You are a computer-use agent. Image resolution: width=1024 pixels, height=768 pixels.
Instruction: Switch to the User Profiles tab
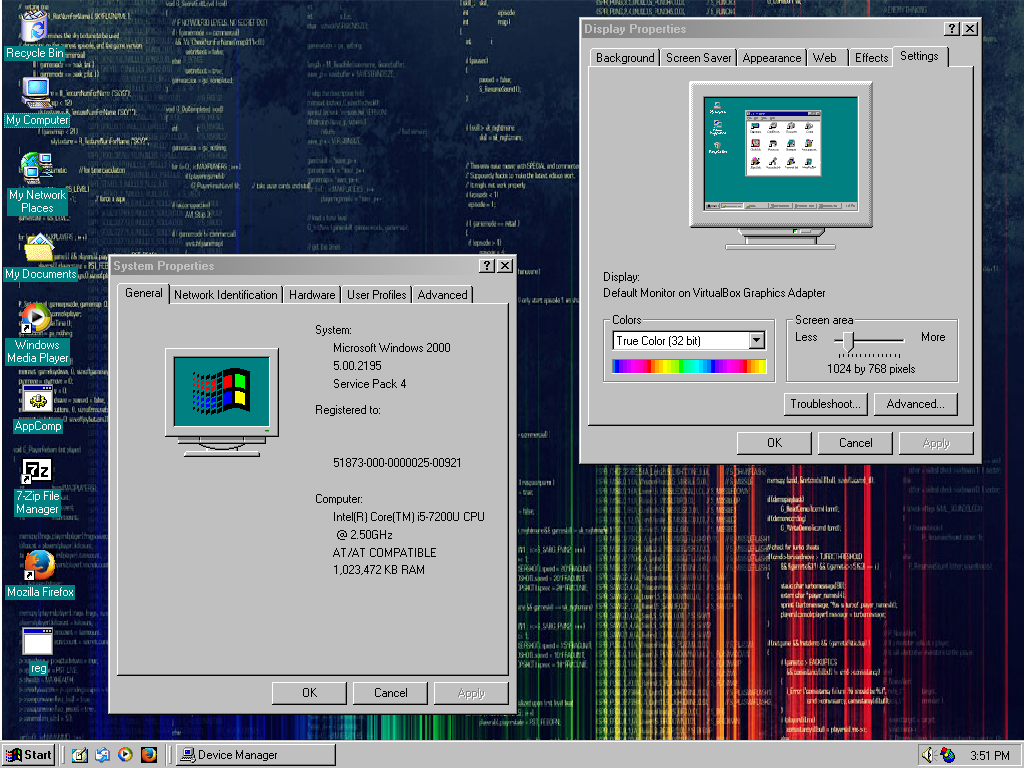(376, 295)
